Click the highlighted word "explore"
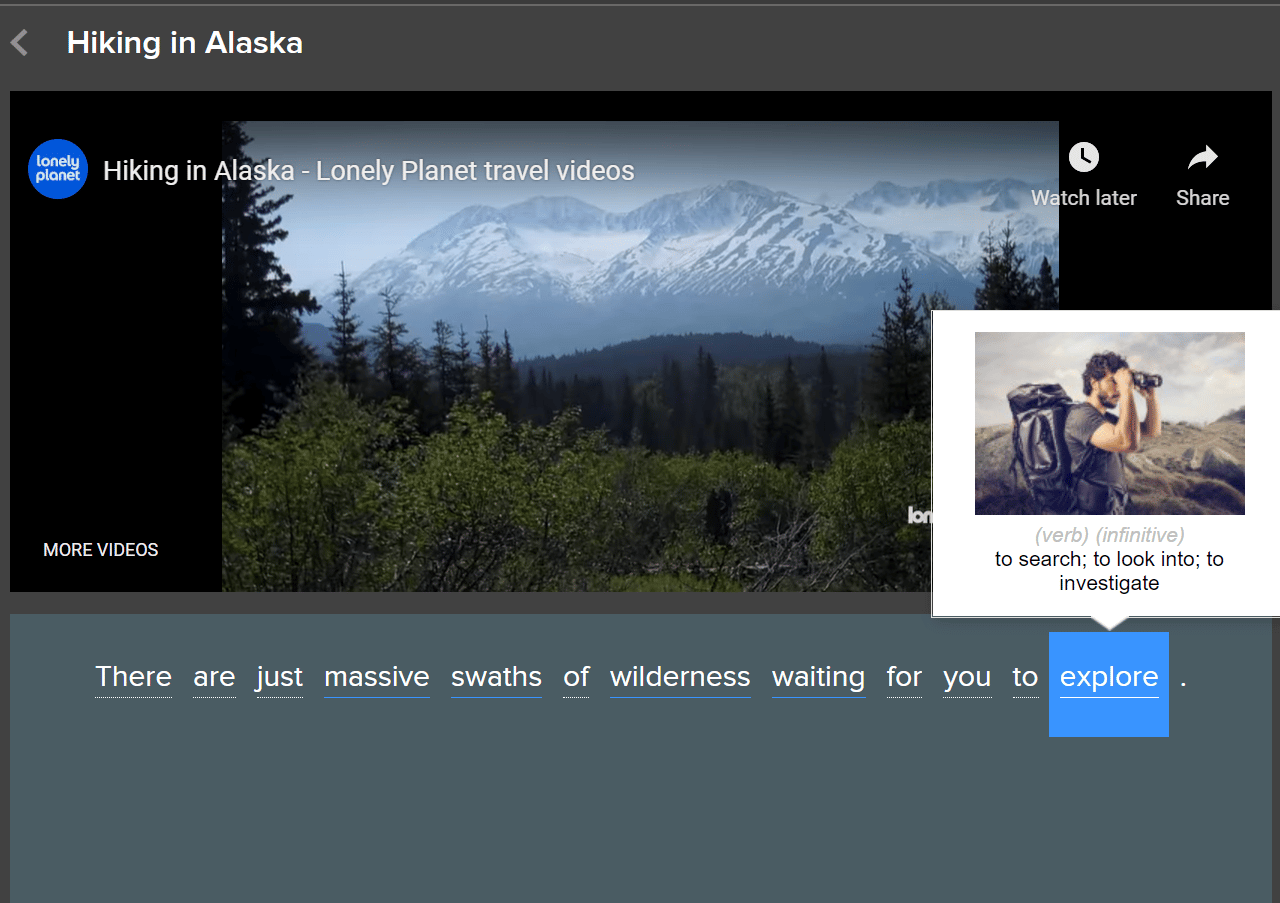Viewport: 1280px width, 903px height. tap(1108, 679)
